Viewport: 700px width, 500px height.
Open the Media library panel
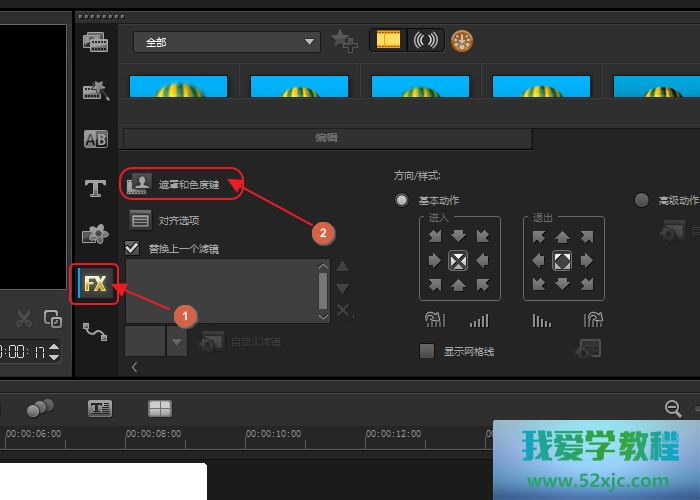(x=95, y=42)
